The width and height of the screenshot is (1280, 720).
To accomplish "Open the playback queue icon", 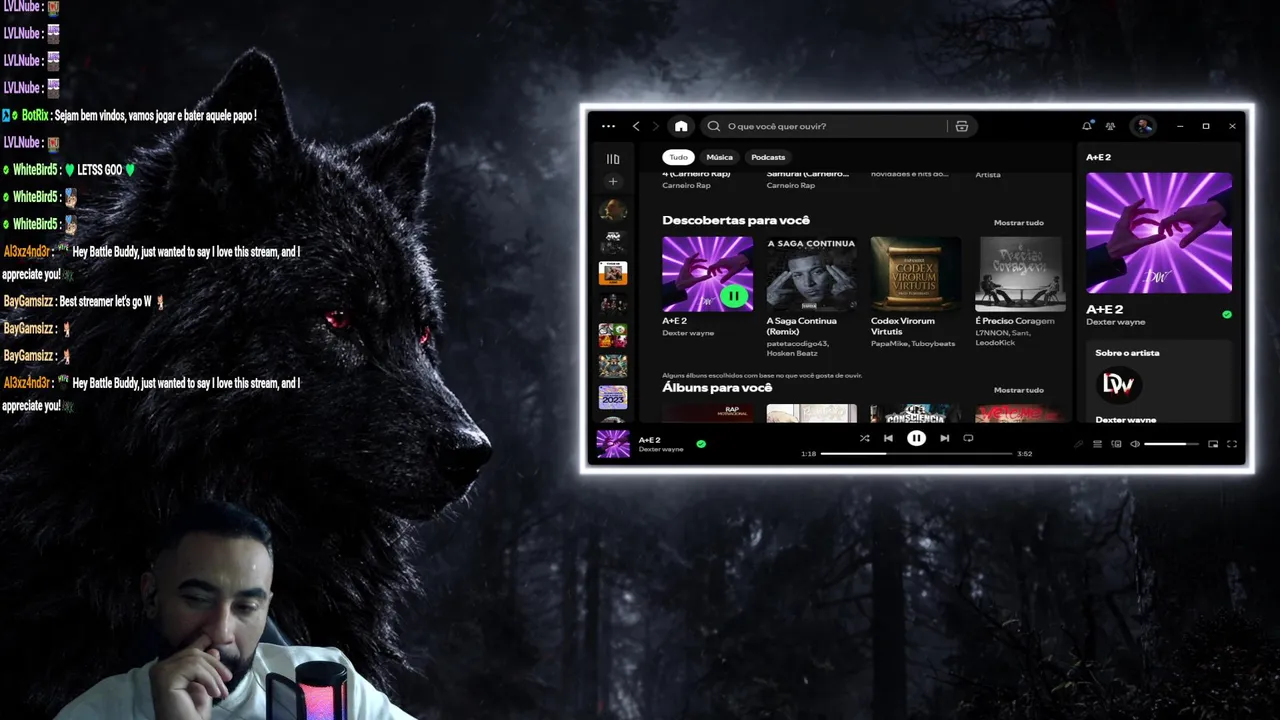I will (1097, 444).
